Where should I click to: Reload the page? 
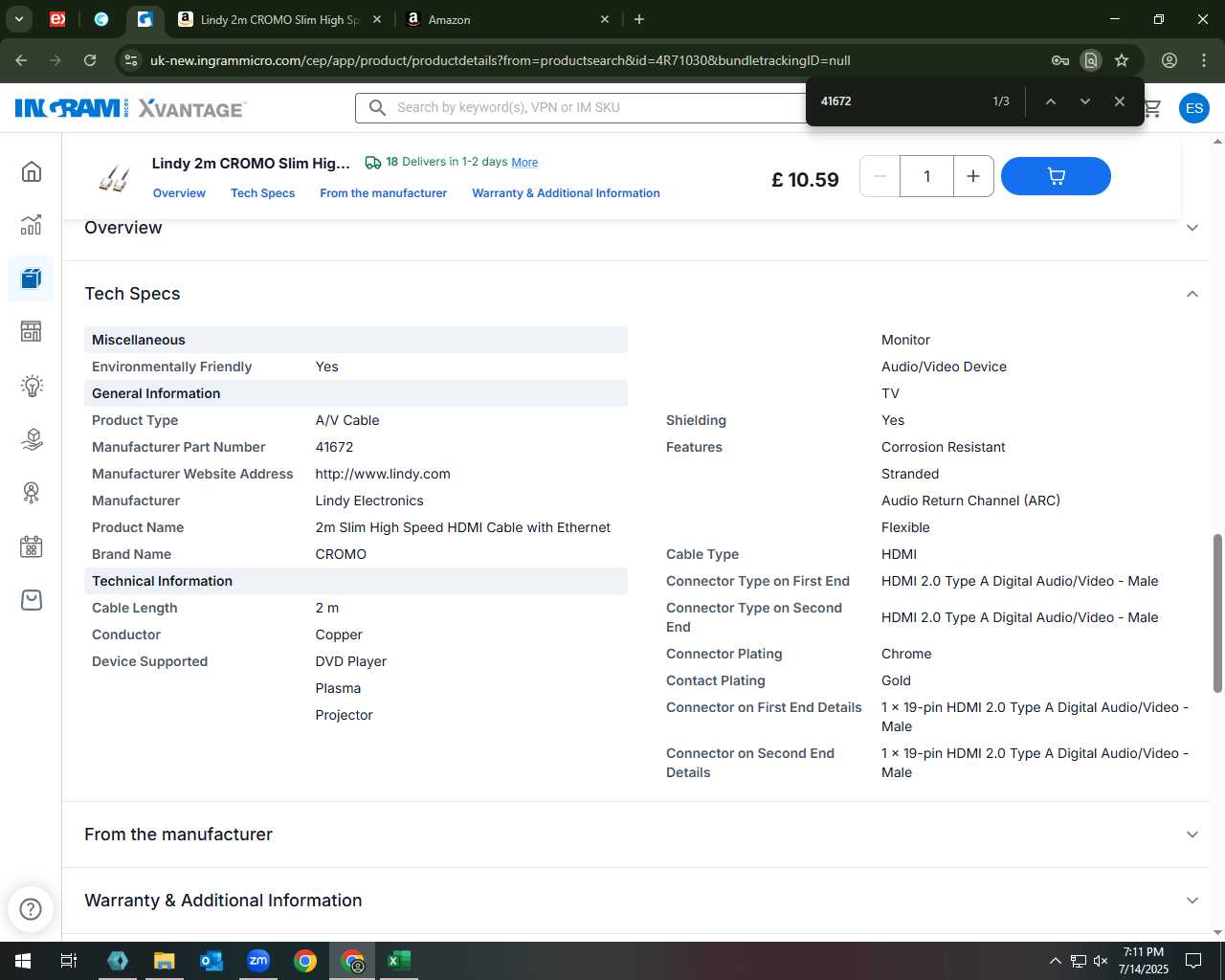[90, 60]
